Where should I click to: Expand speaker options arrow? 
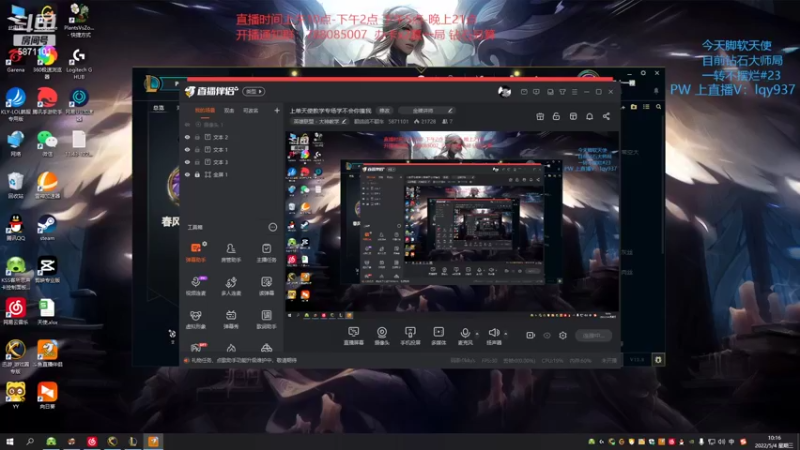[x=506, y=334]
